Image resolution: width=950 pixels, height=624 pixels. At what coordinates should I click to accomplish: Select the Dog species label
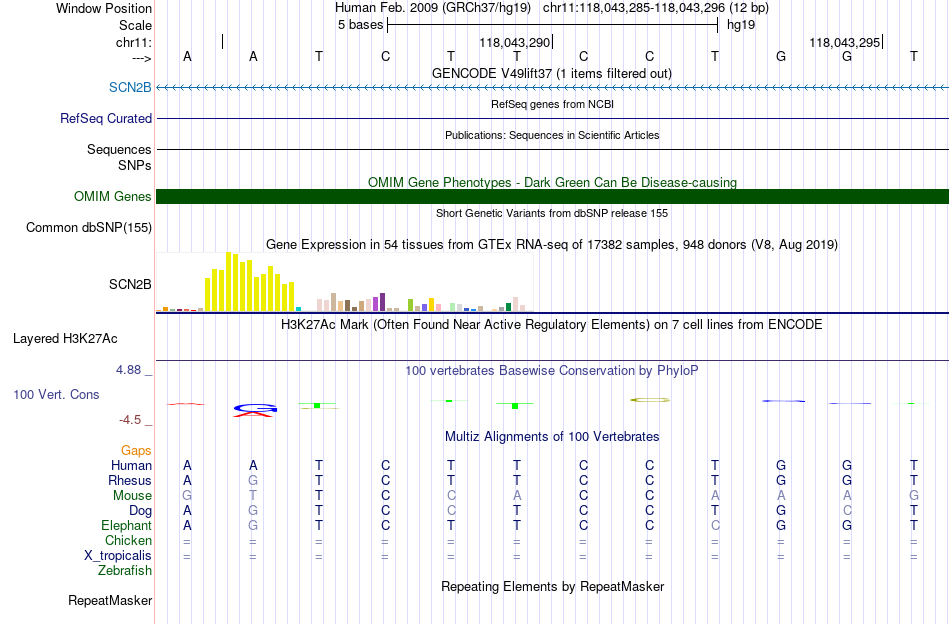coord(140,511)
